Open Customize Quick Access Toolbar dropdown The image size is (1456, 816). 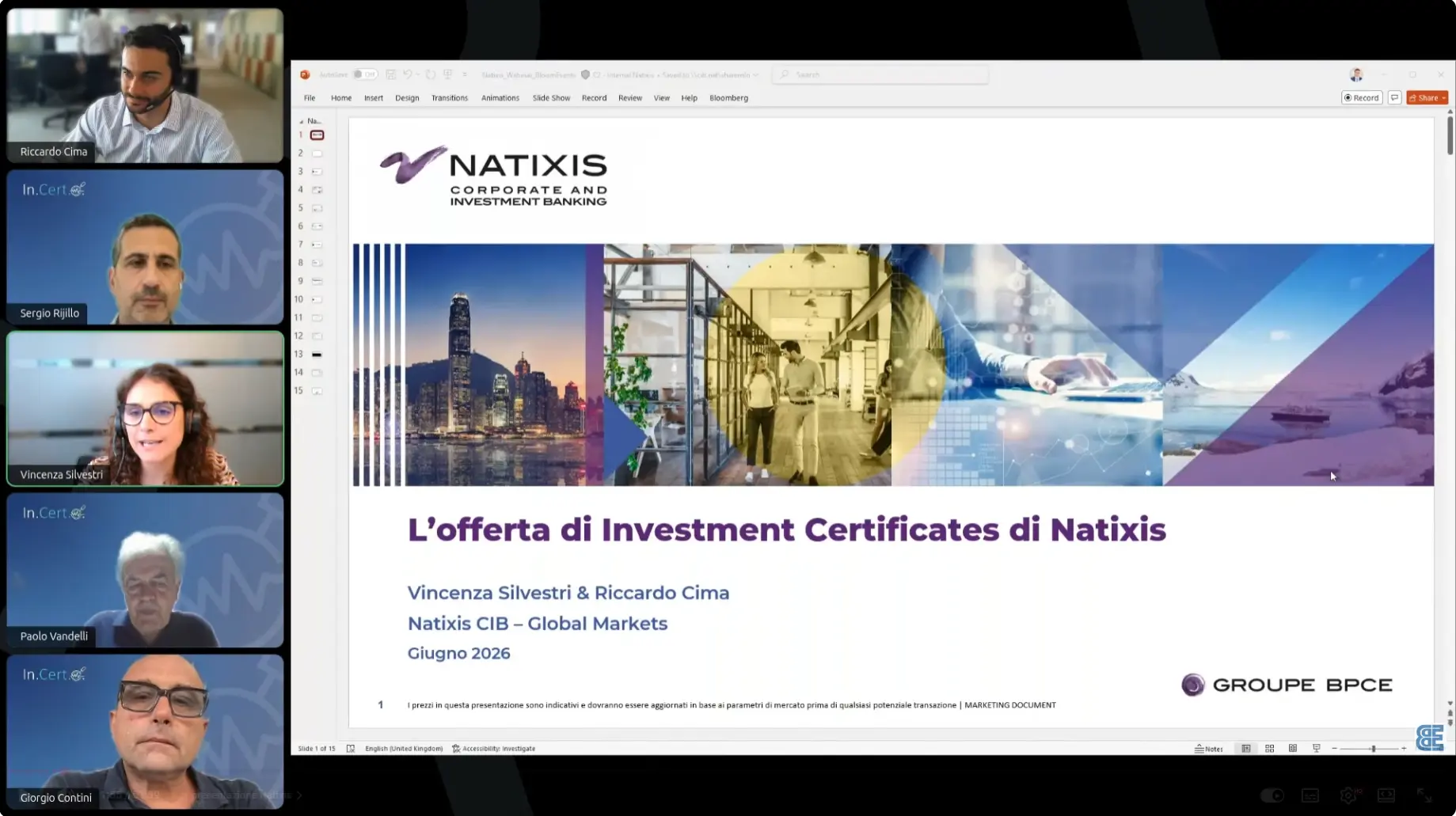(x=465, y=74)
